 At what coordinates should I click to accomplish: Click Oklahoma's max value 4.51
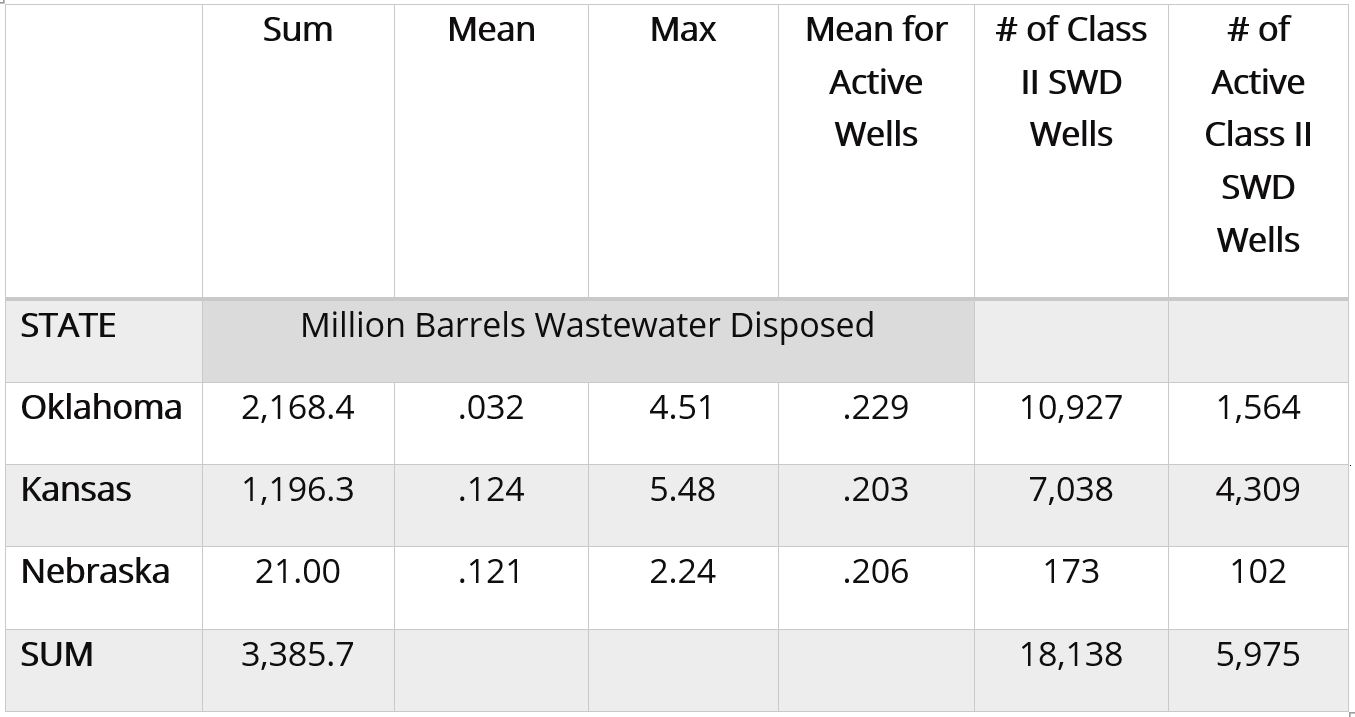683,408
